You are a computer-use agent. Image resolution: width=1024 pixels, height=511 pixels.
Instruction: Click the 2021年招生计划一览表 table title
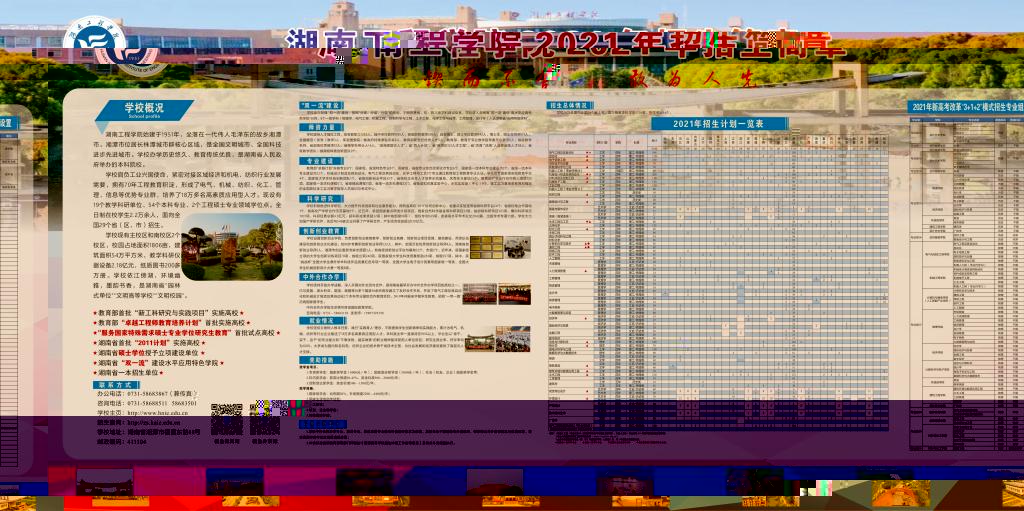[720, 124]
